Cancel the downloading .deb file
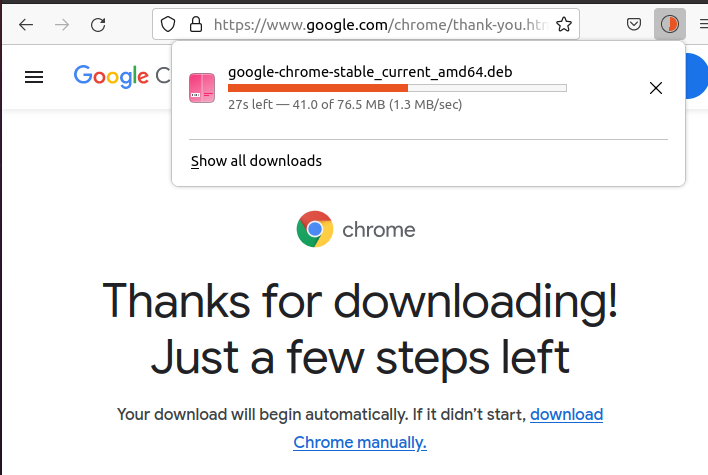This screenshot has width=708, height=475. (656, 88)
